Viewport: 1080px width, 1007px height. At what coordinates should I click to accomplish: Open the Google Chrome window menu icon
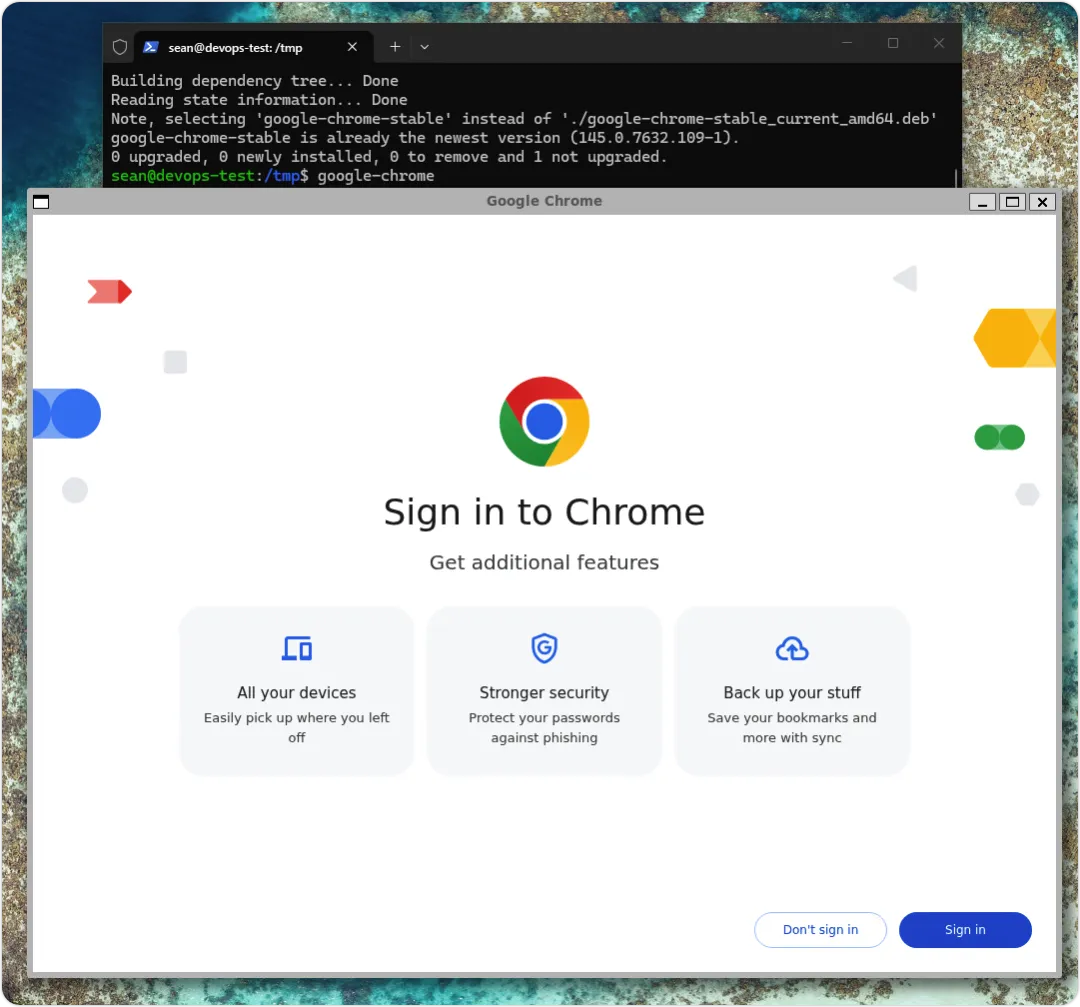click(41, 202)
